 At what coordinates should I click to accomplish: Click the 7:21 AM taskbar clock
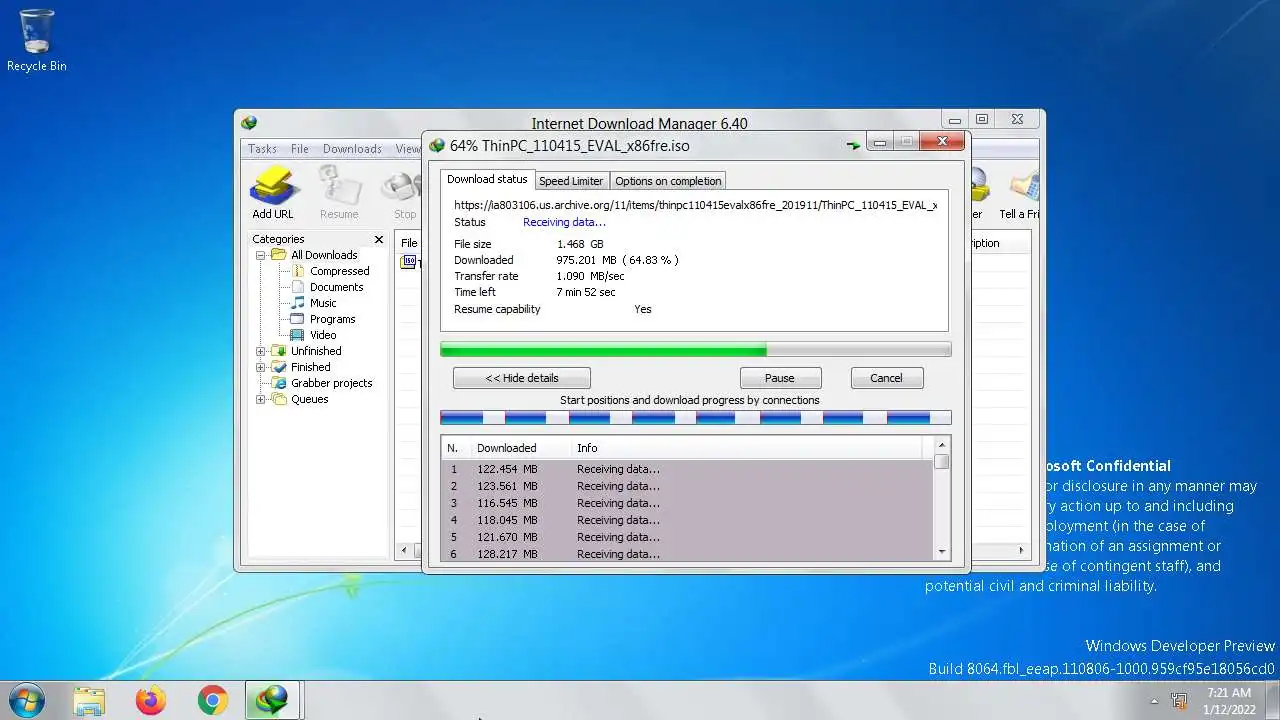pos(1229,692)
